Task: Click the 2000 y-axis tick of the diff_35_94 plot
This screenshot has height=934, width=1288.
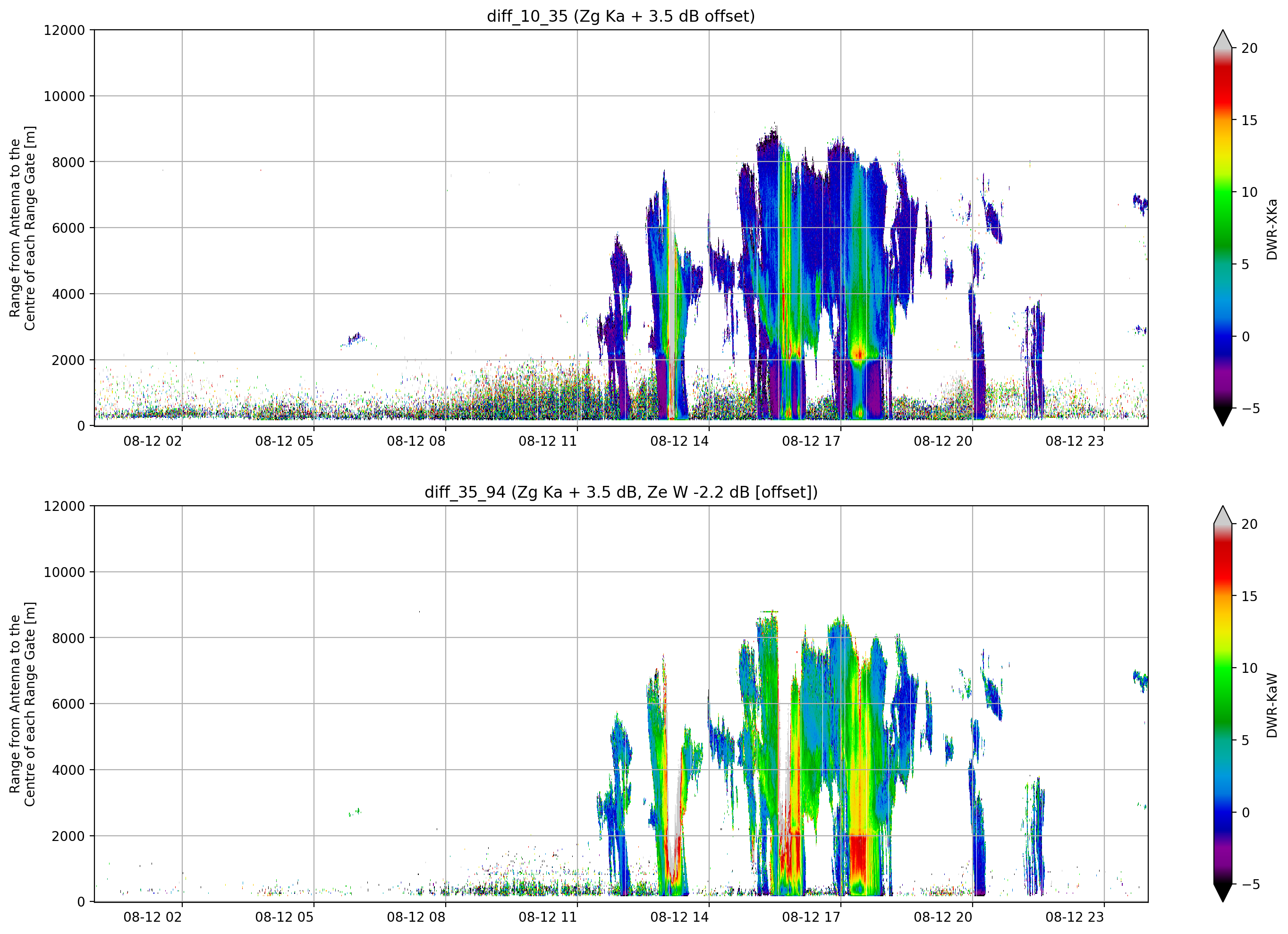Action: click(x=68, y=836)
